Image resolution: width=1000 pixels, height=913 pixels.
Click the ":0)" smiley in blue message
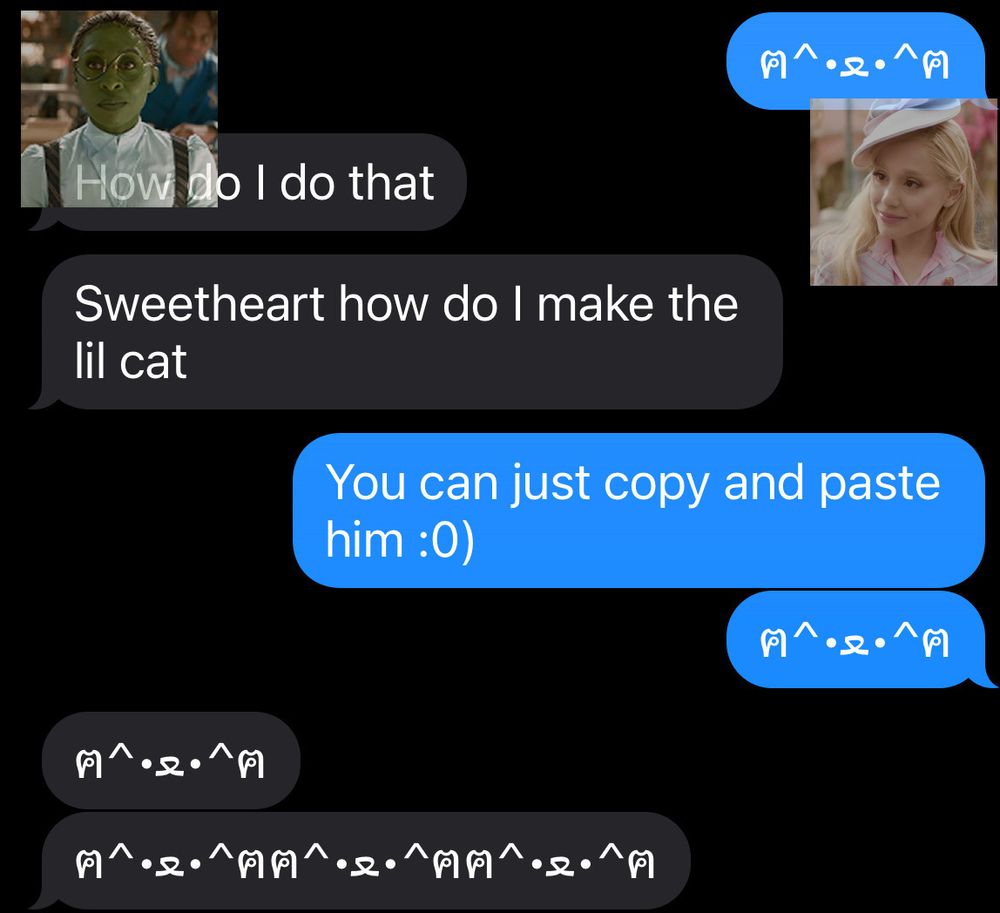click(x=447, y=540)
